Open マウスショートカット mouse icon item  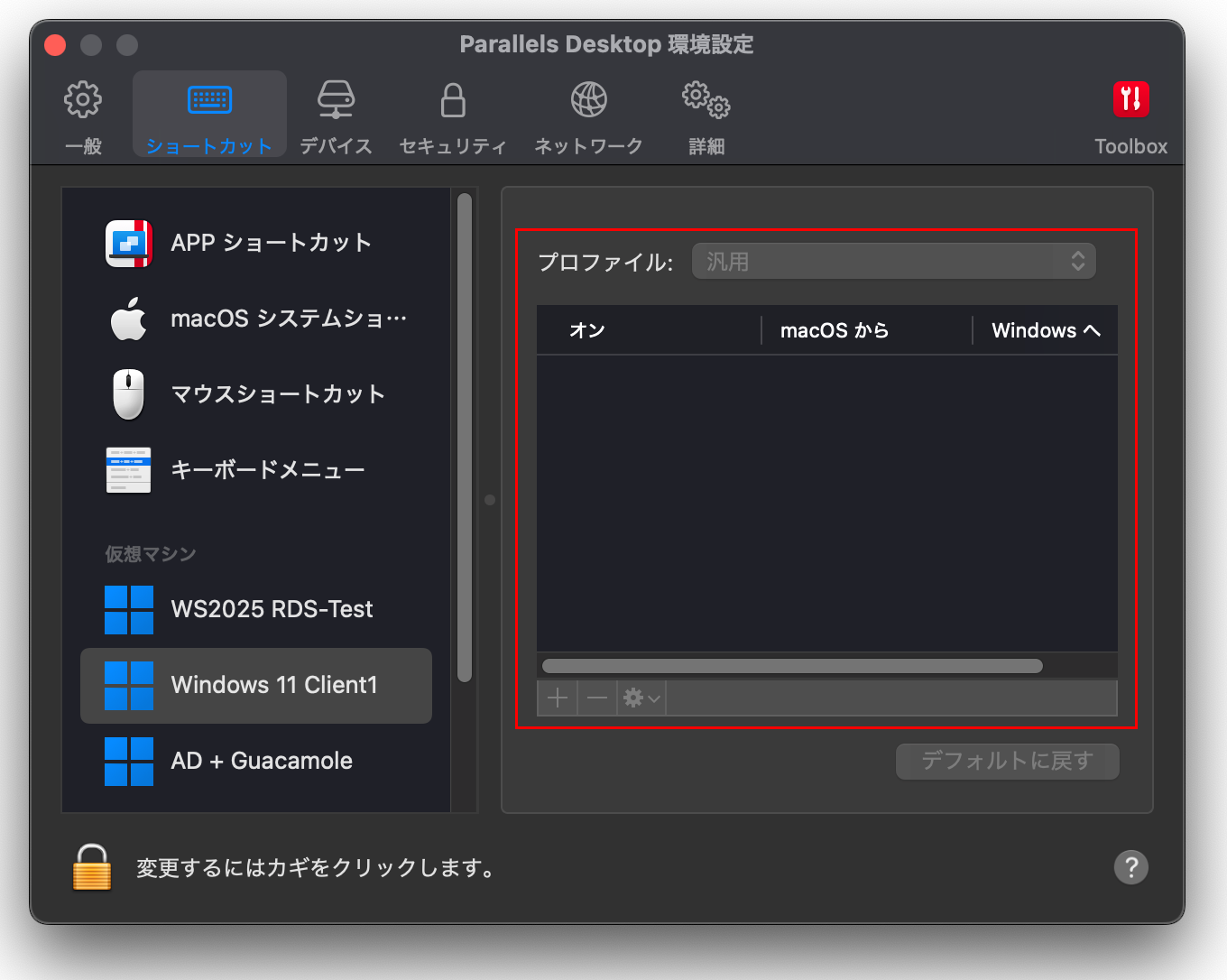pos(256,394)
